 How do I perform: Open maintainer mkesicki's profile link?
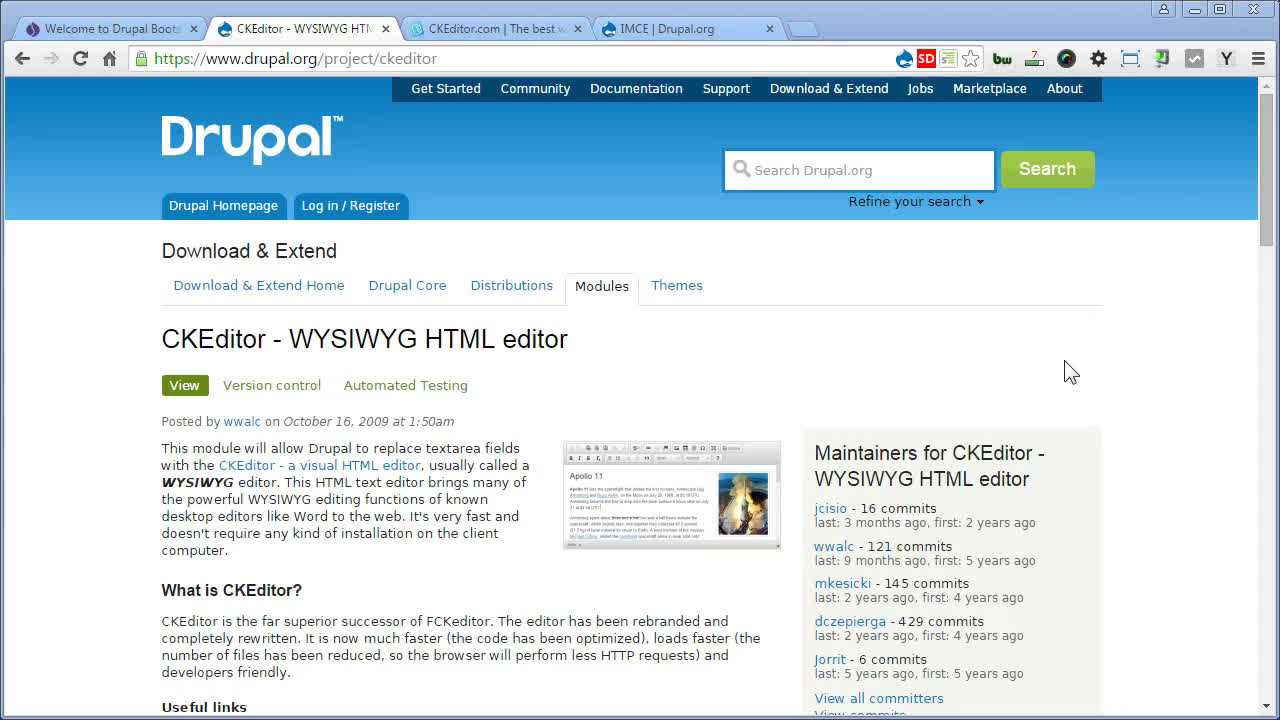coord(843,584)
